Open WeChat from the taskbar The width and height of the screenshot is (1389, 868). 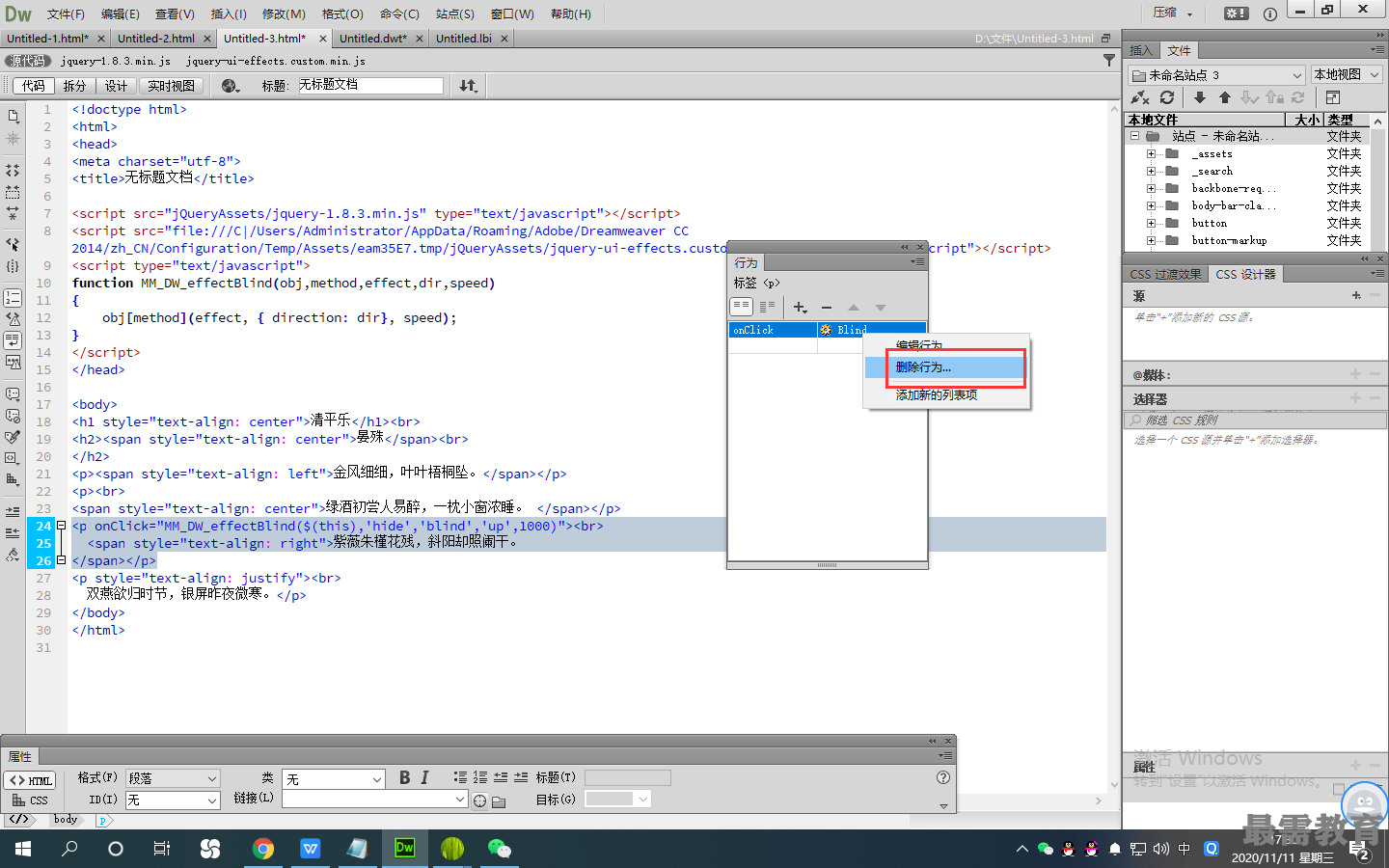tap(499, 849)
